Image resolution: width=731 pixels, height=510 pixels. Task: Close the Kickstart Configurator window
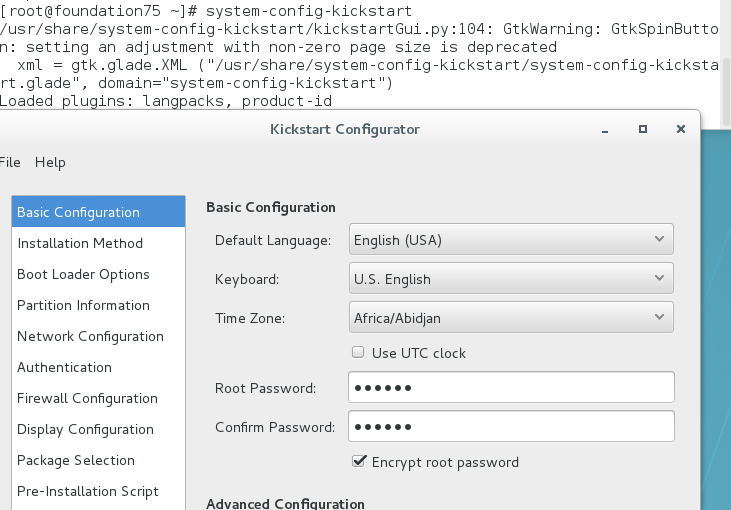pyautogui.click(x=681, y=129)
